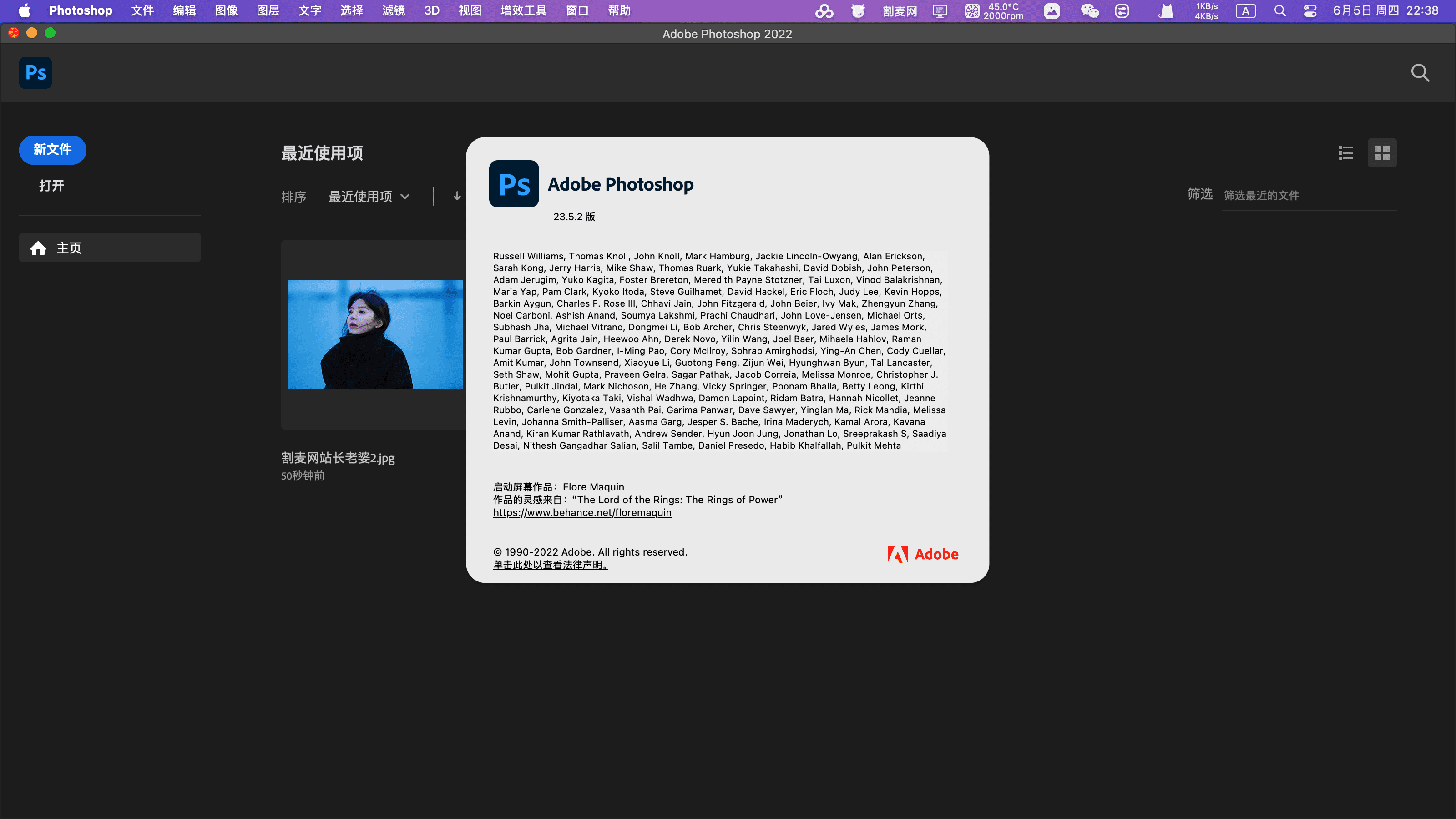
Task: Select 主页 in the sidebar
Action: pyautogui.click(x=110, y=248)
